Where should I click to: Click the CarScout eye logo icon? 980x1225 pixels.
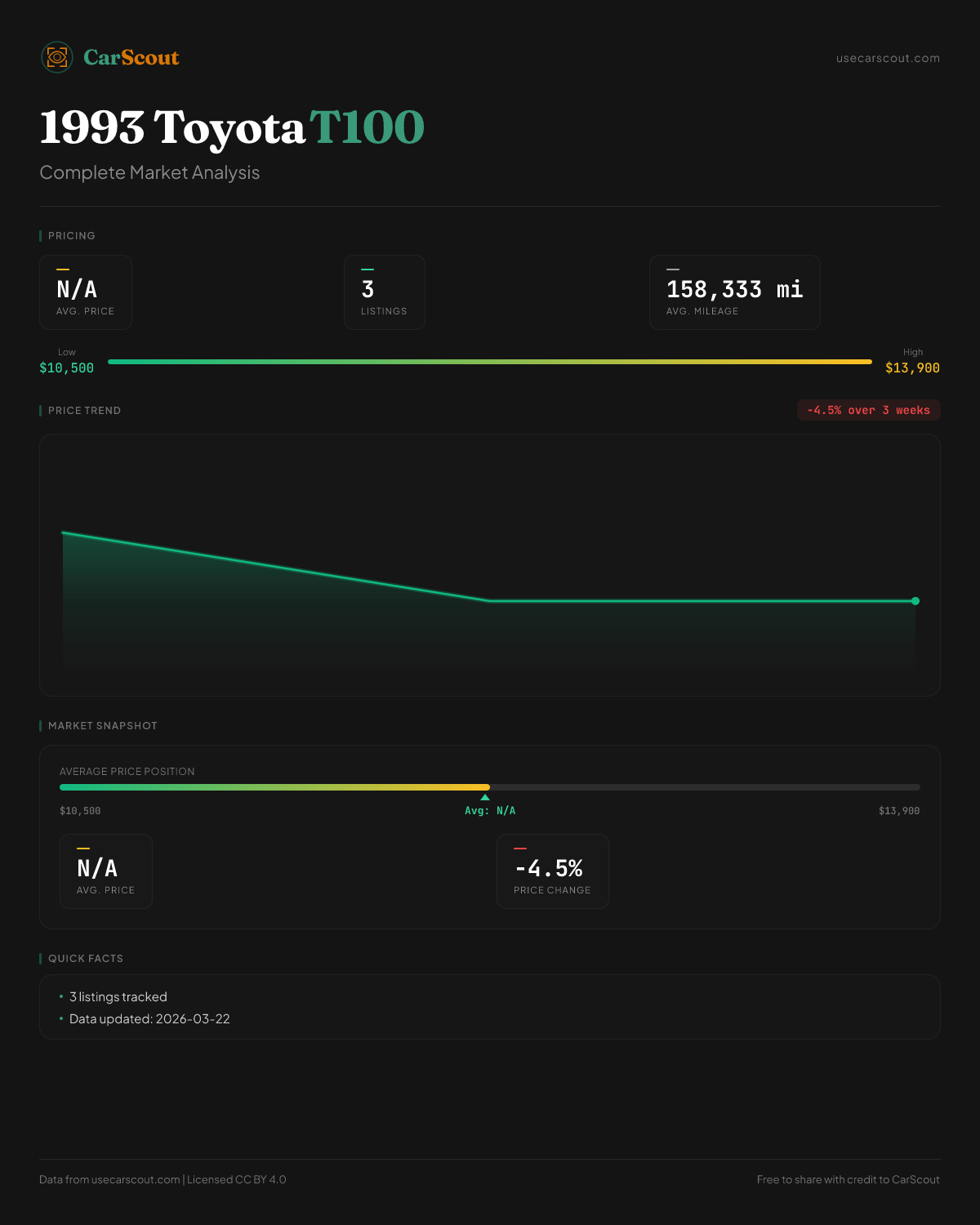[x=57, y=57]
